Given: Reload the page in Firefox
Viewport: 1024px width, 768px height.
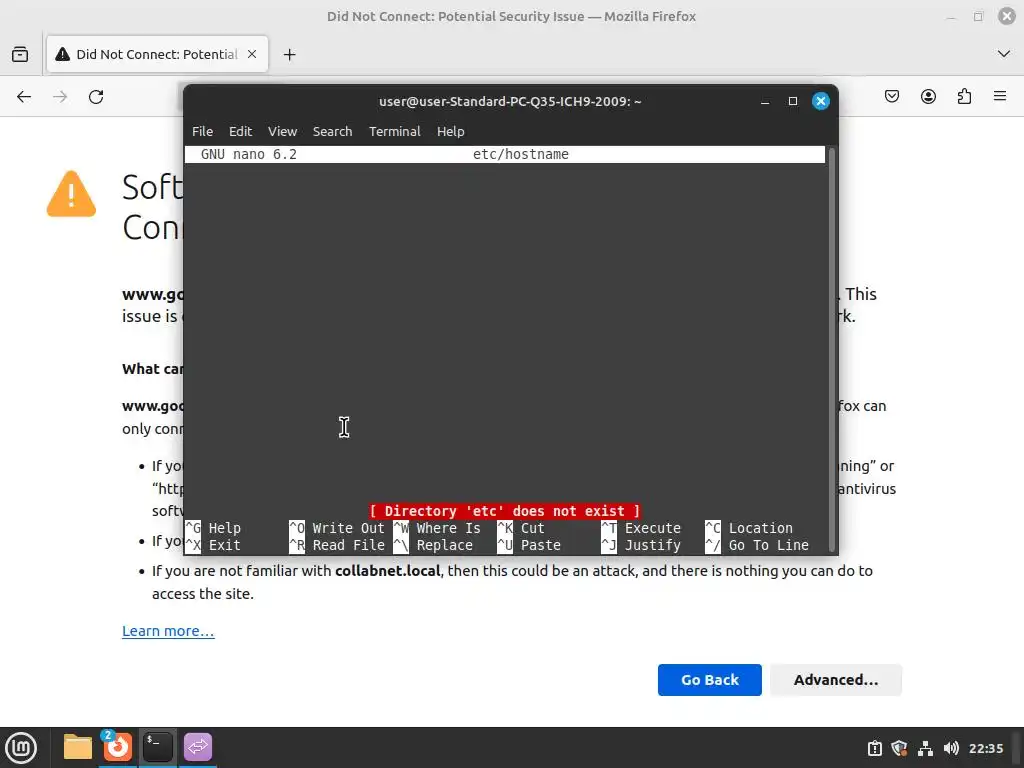Looking at the screenshot, I should click(x=96, y=97).
